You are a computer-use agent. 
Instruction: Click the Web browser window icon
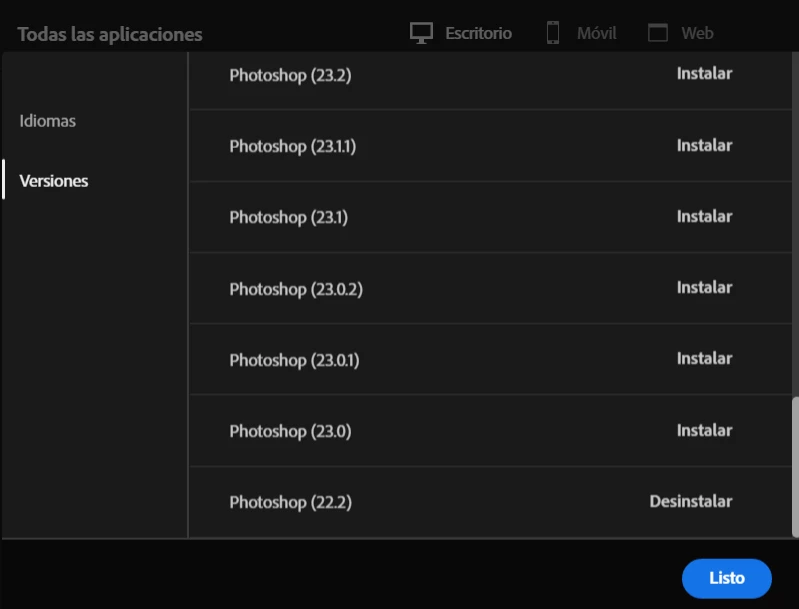tap(658, 33)
